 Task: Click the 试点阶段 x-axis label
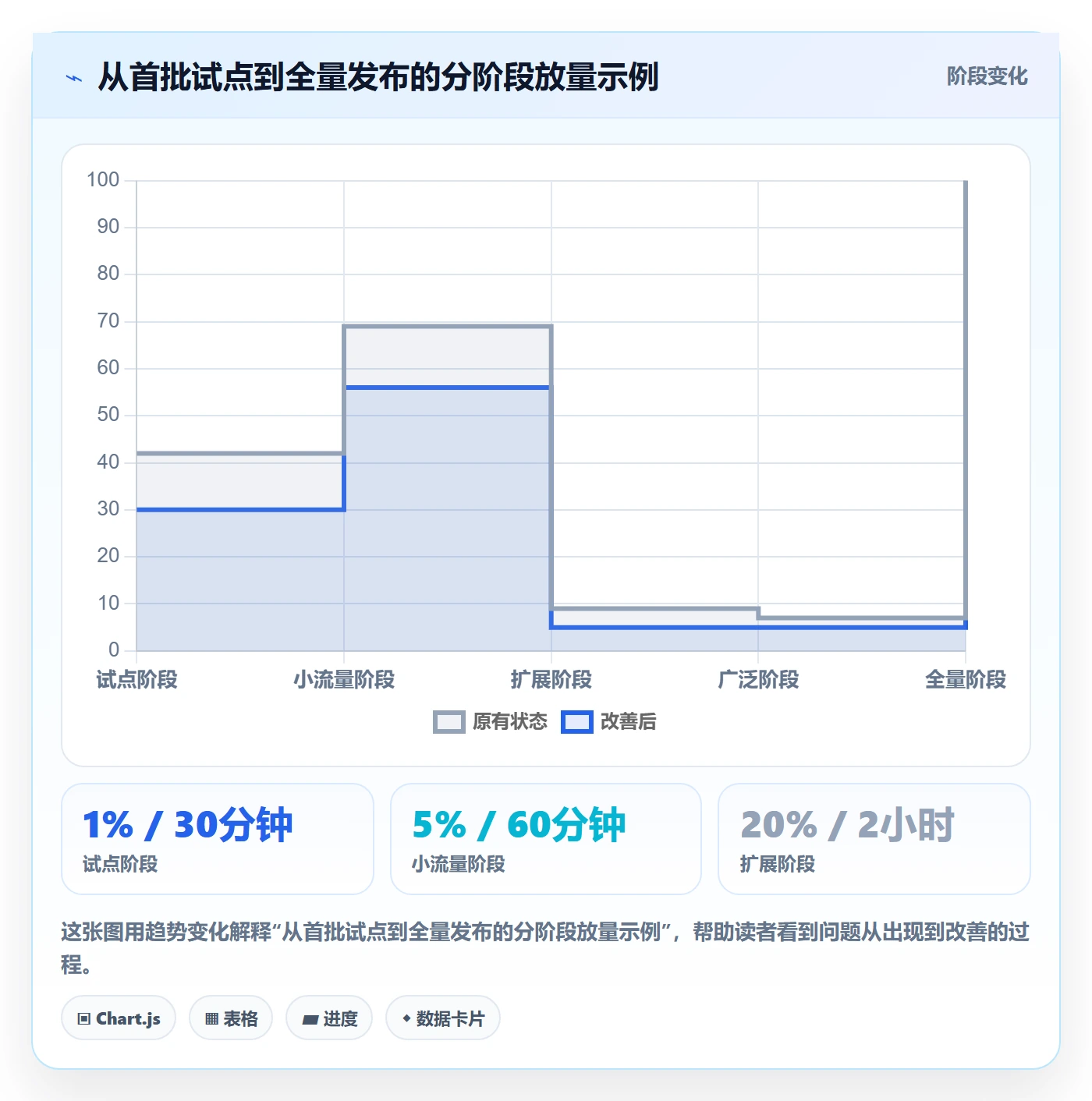click(137, 680)
